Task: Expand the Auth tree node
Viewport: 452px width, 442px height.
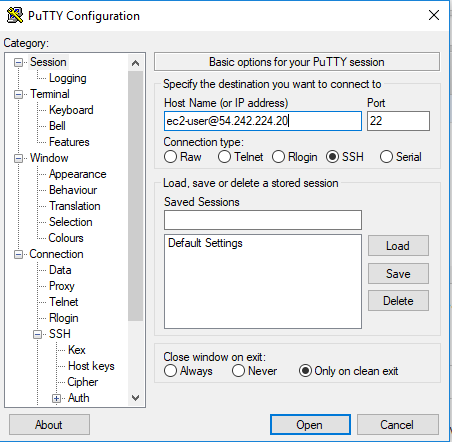Action: (x=56, y=398)
